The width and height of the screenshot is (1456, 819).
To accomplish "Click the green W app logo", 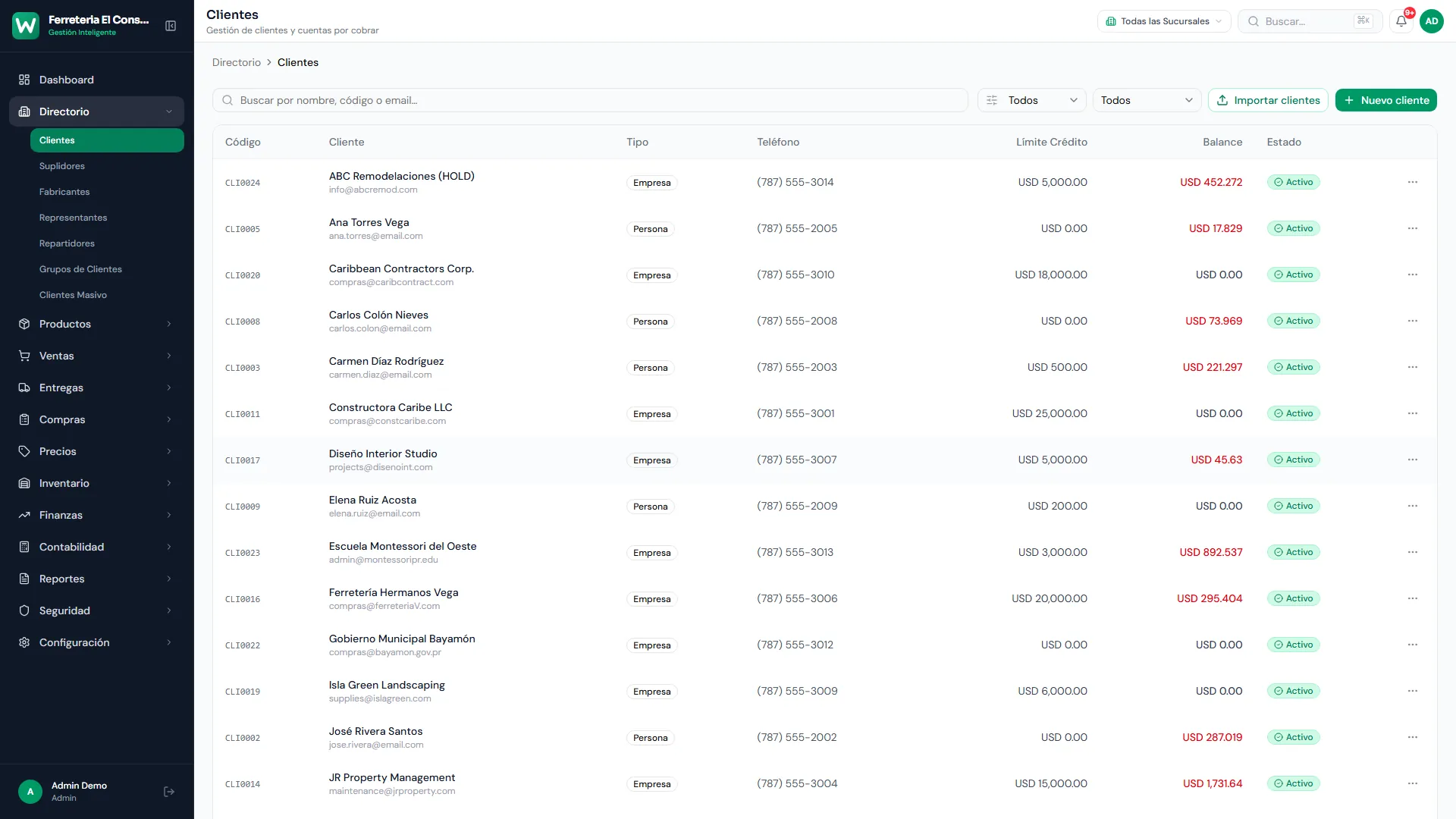I will pos(26,26).
